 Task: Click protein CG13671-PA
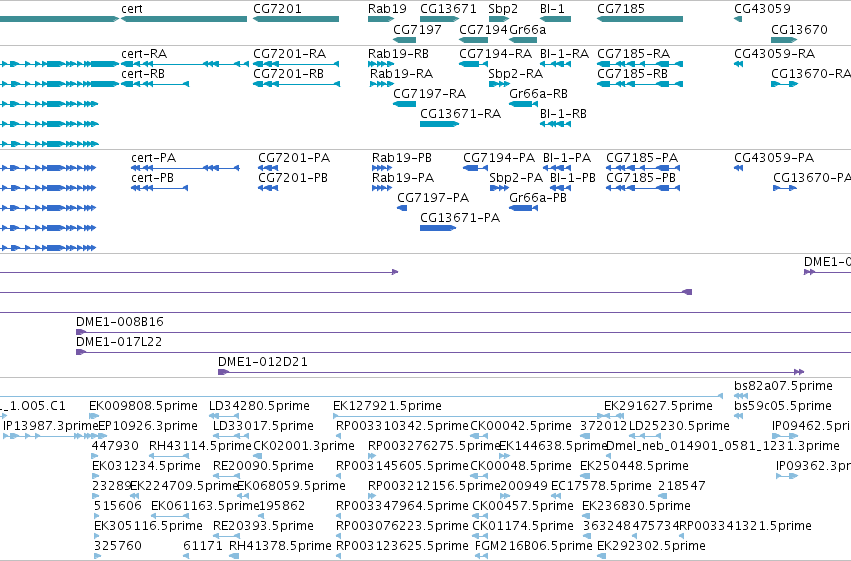click(x=460, y=218)
